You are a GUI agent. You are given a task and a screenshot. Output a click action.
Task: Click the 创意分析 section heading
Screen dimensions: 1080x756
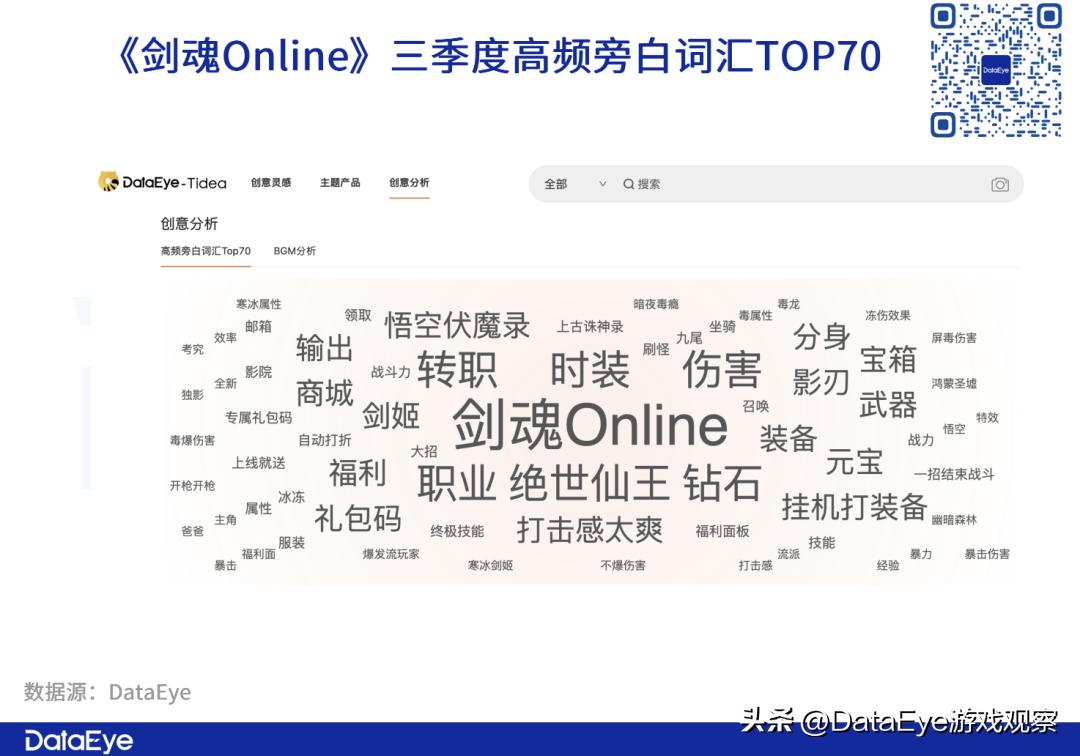(190, 223)
